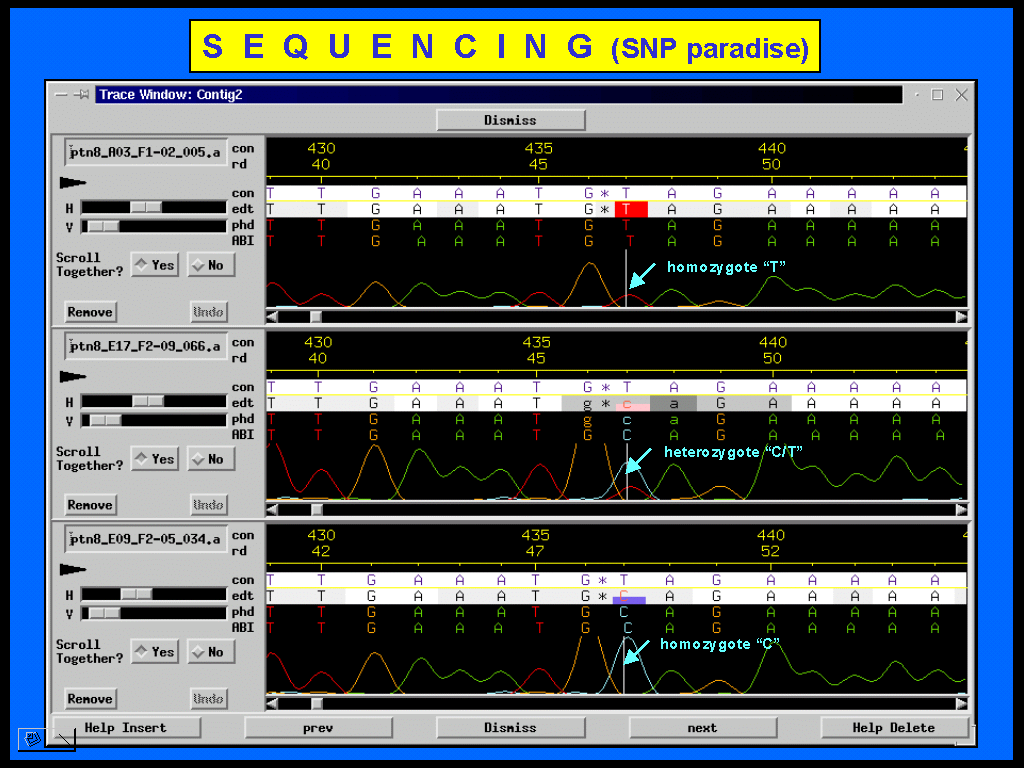
Task: Click the H slider in the top trace panel
Action: click(146, 207)
